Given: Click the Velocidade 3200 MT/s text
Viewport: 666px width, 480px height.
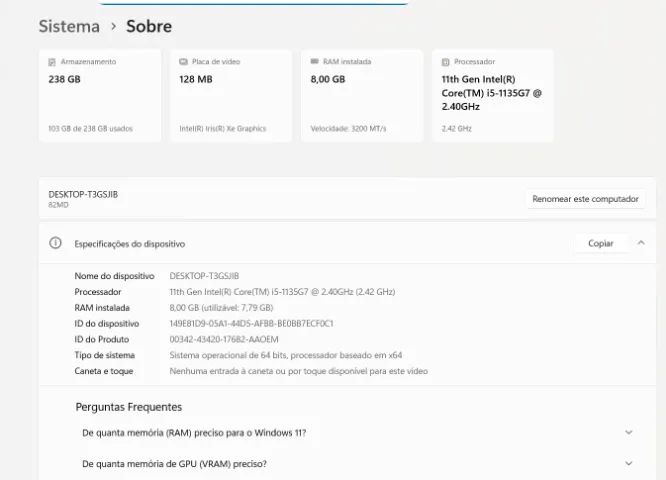Looking at the screenshot, I should [348, 129].
